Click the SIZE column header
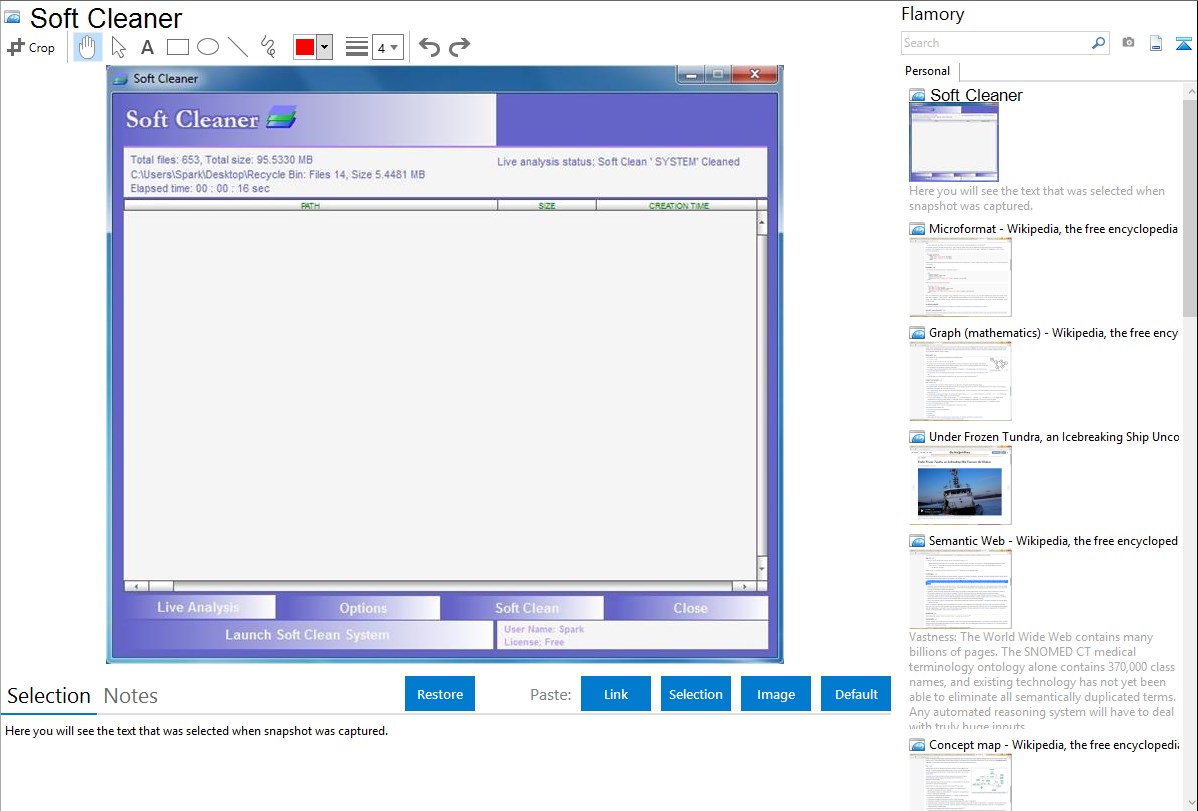 tap(547, 206)
